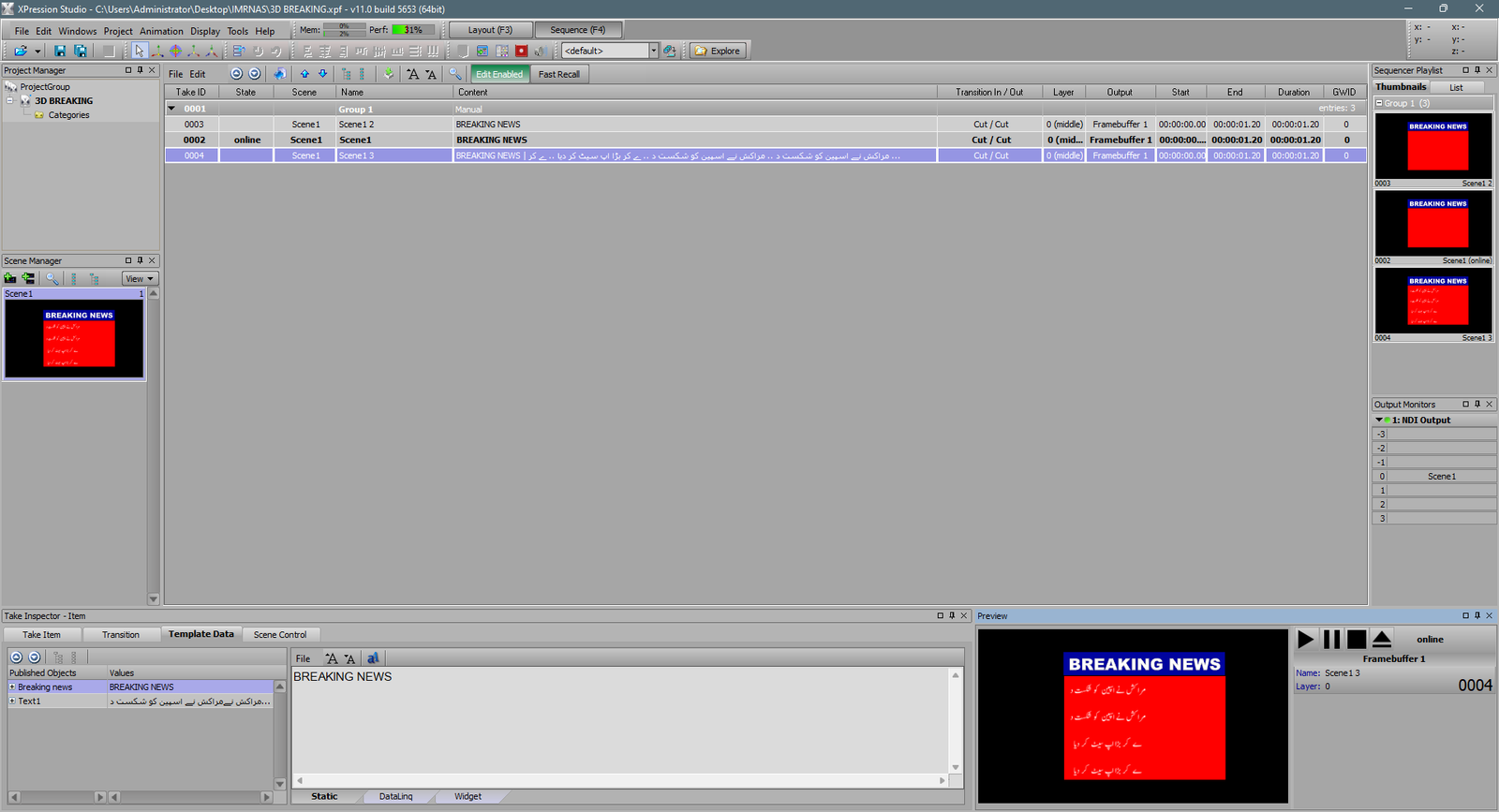
Task: Select the arrow pointer tool in main toolbar
Action: point(140,51)
